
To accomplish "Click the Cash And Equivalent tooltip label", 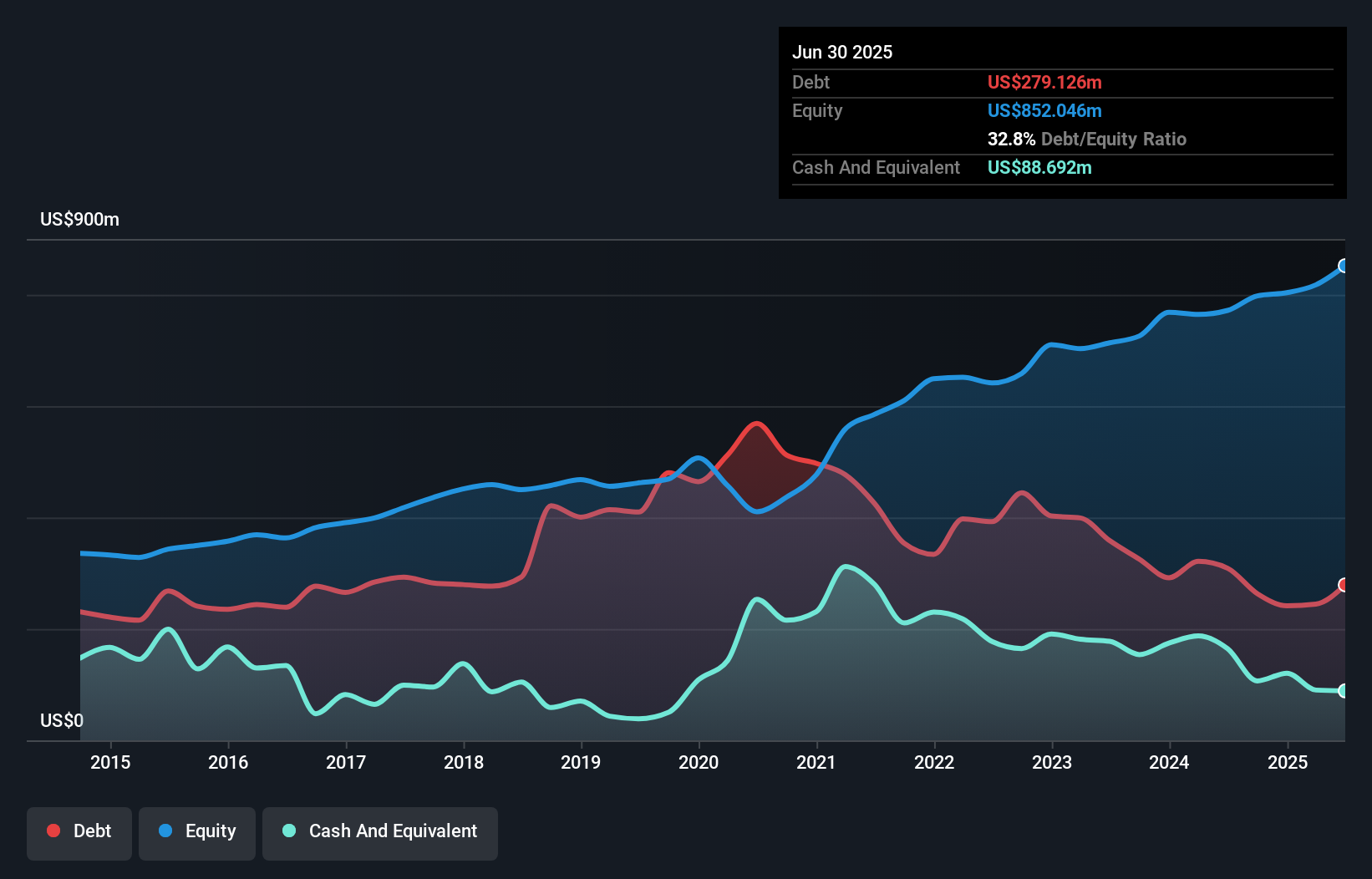I will click(x=876, y=167).
